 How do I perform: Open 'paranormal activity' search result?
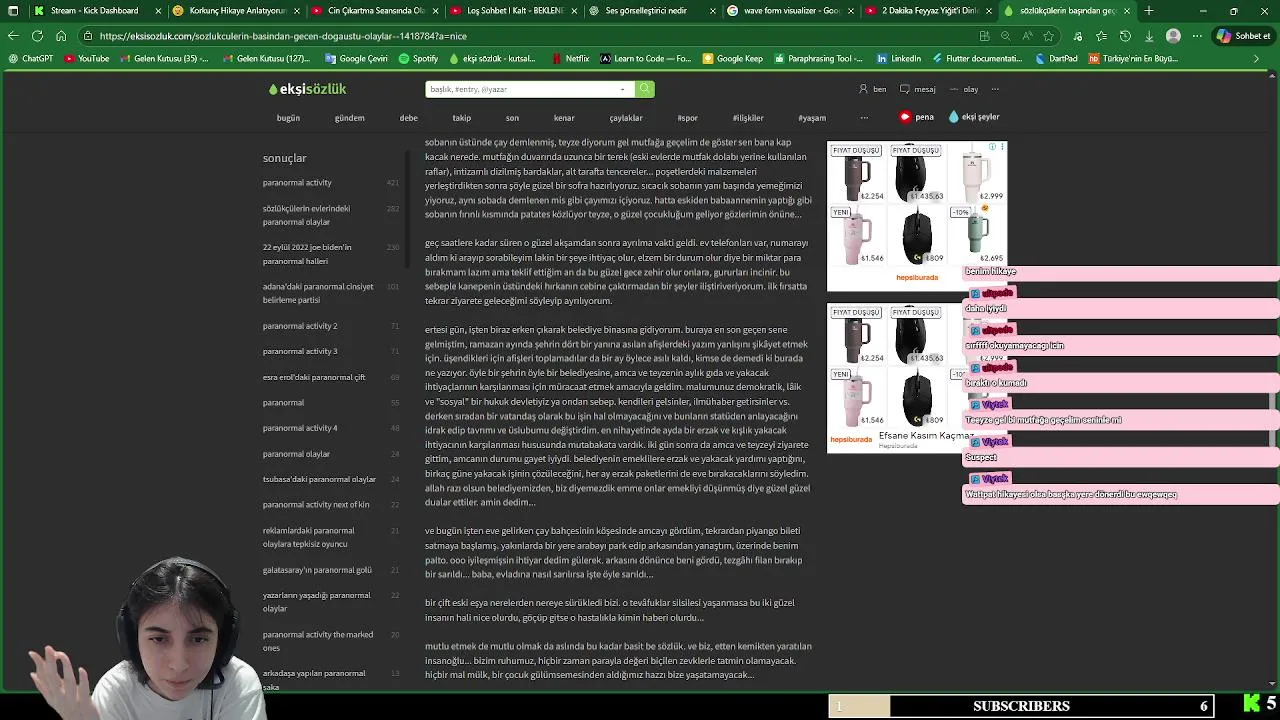point(297,183)
